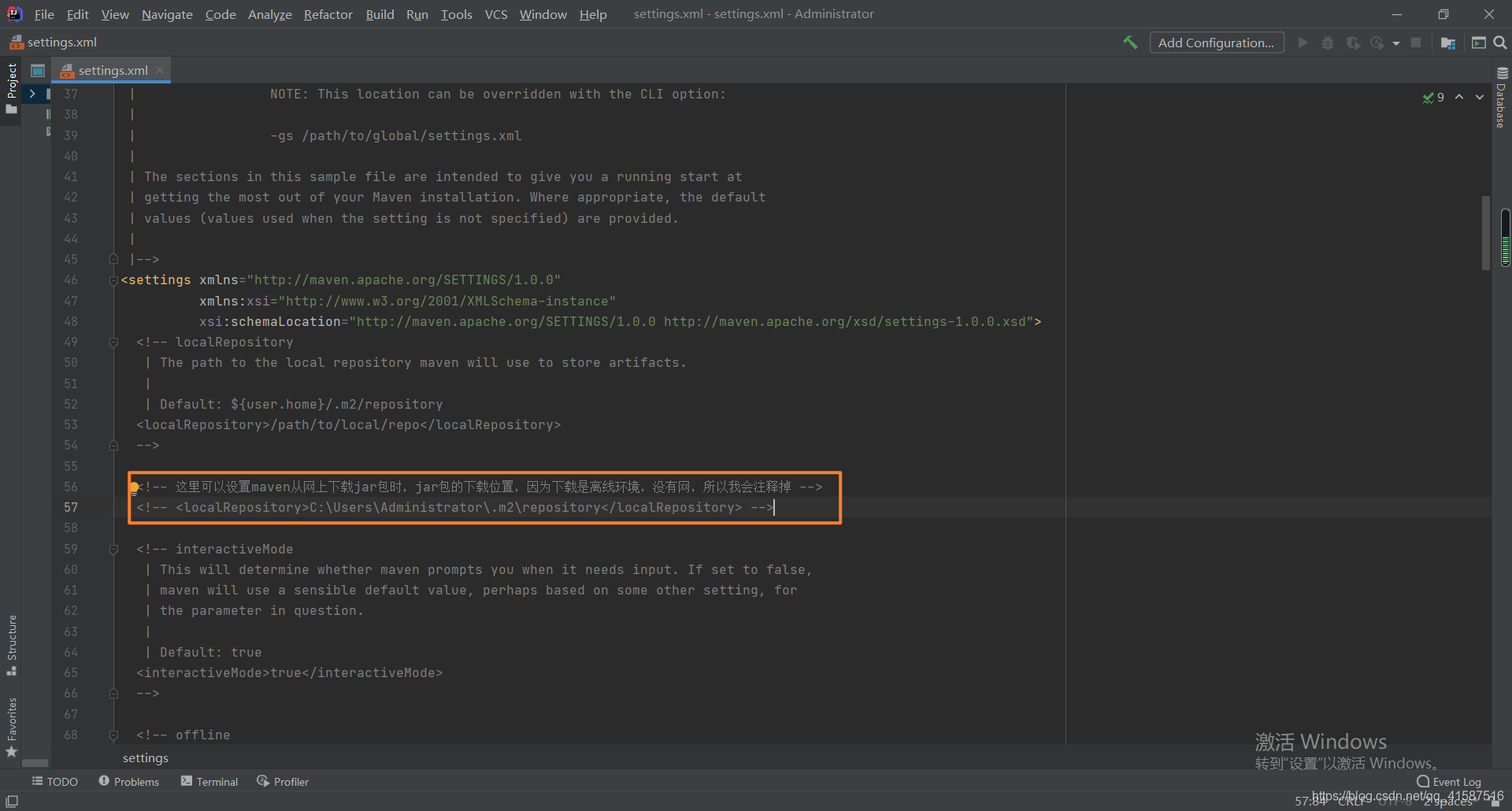This screenshot has width=1512, height=811.
Task: Click the Add Configuration button
Action: coord(1217,42)
